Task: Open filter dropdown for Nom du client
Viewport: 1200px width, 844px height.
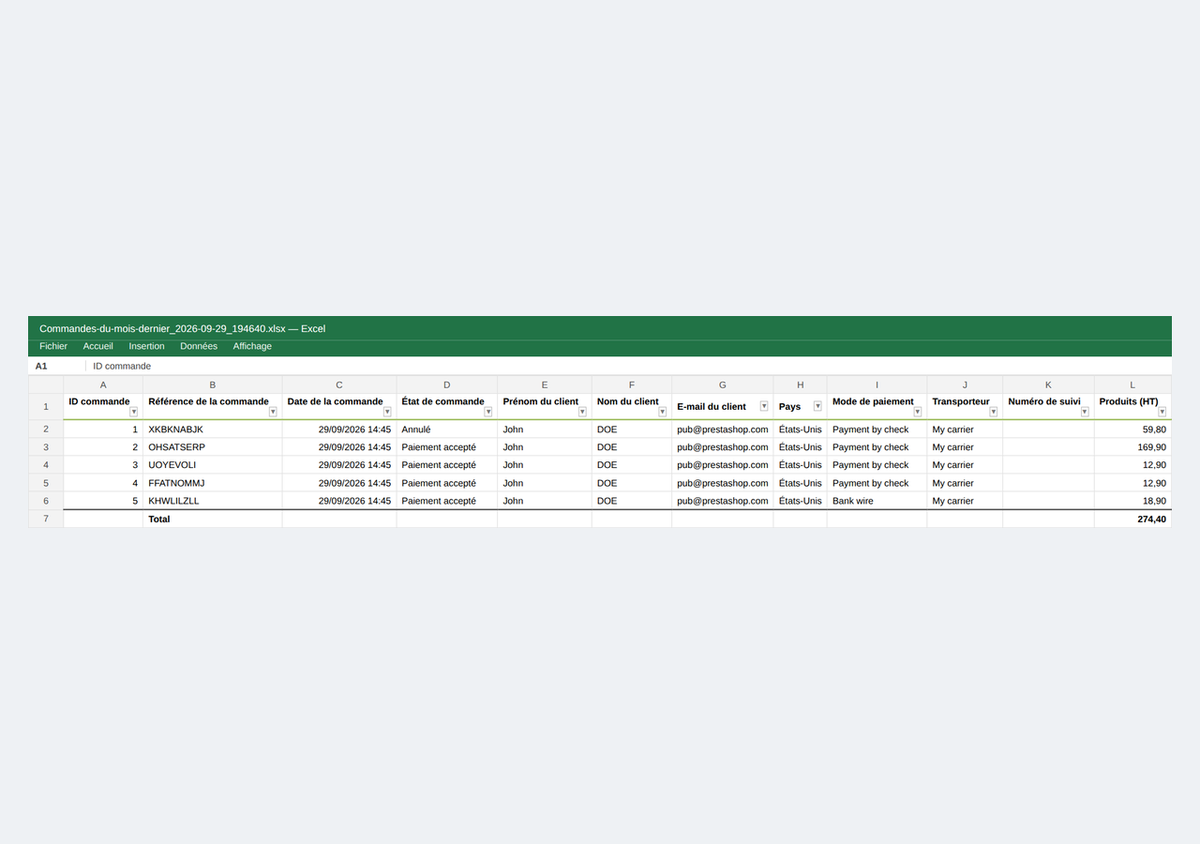Action: (662, 412)
